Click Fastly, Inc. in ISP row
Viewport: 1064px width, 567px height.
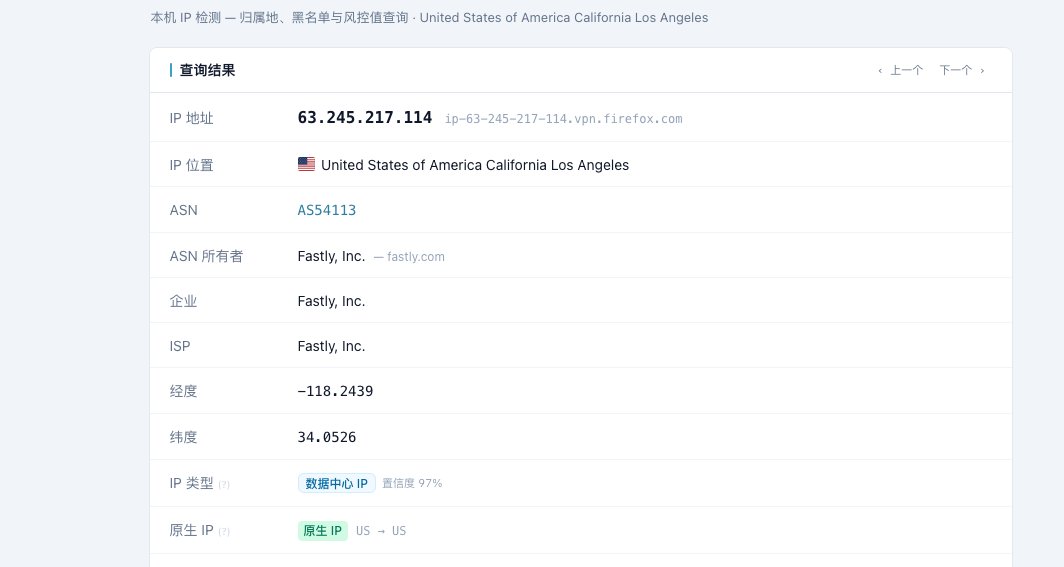click(331, 346)
